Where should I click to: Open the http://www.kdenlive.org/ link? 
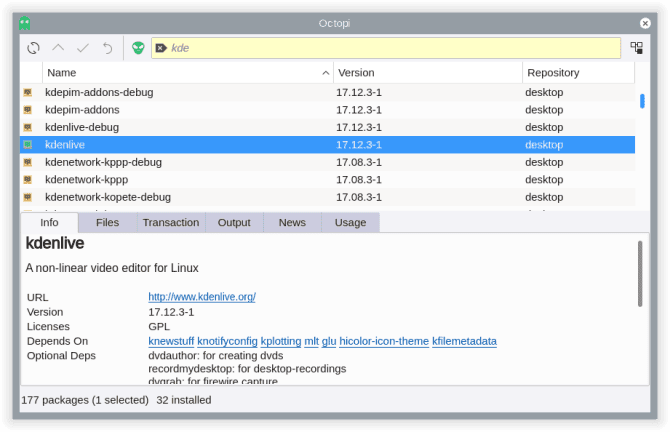click(x=202, y=297)
